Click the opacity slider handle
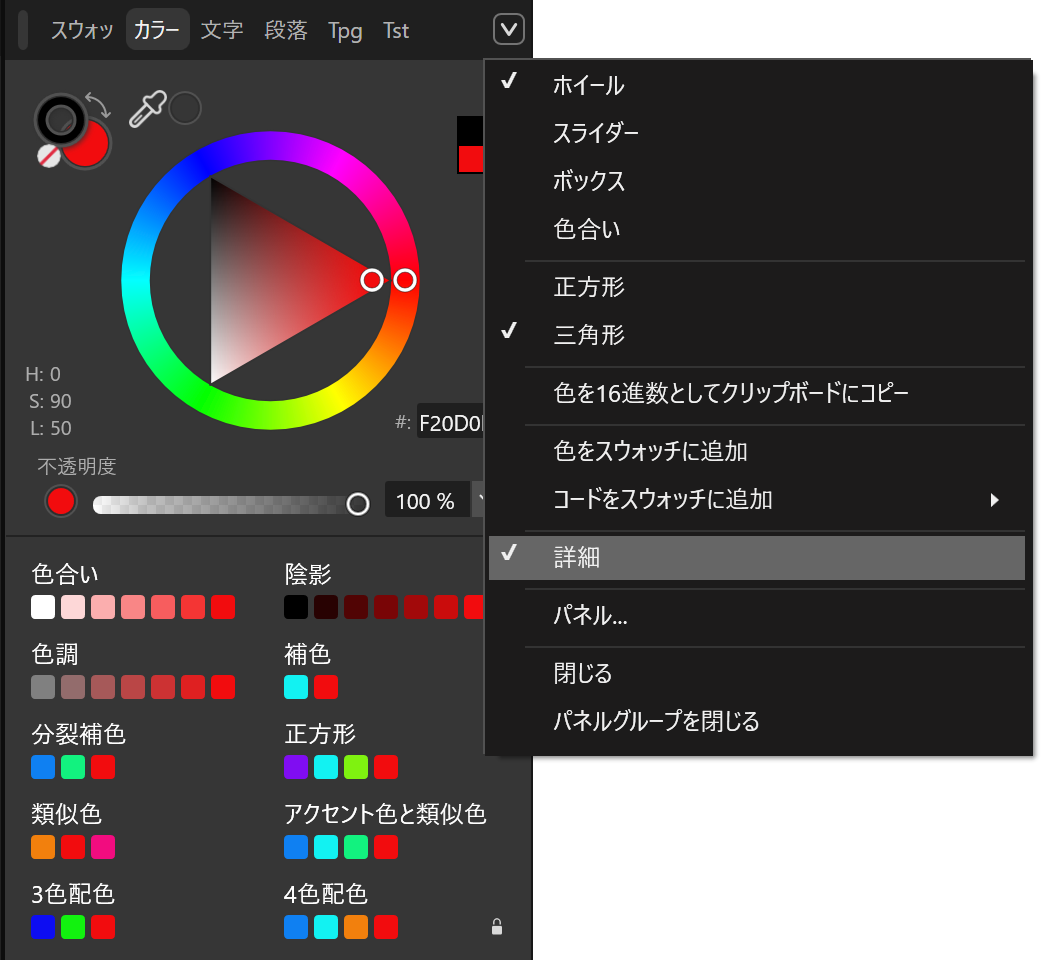 358,504
